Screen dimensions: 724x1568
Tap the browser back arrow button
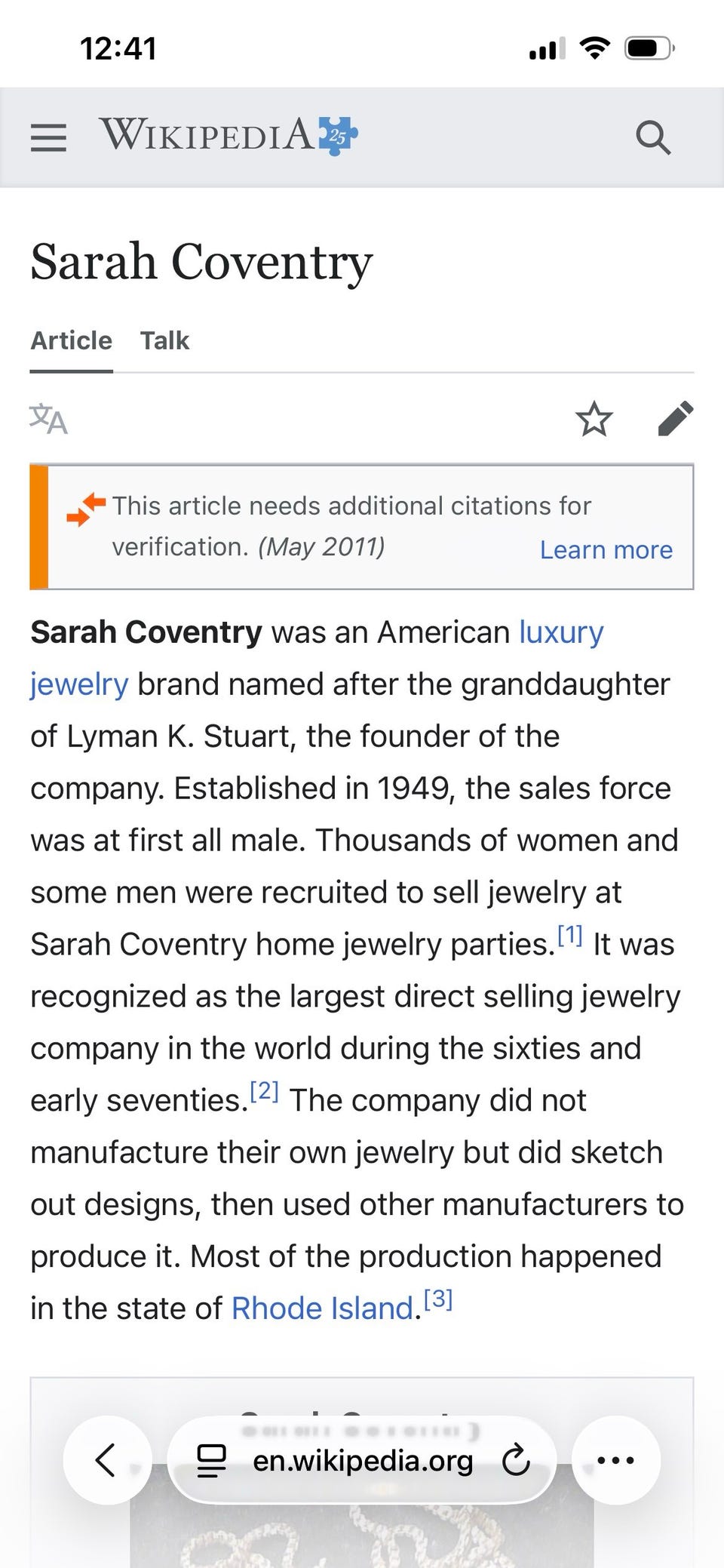click(x=106, y=1459)
